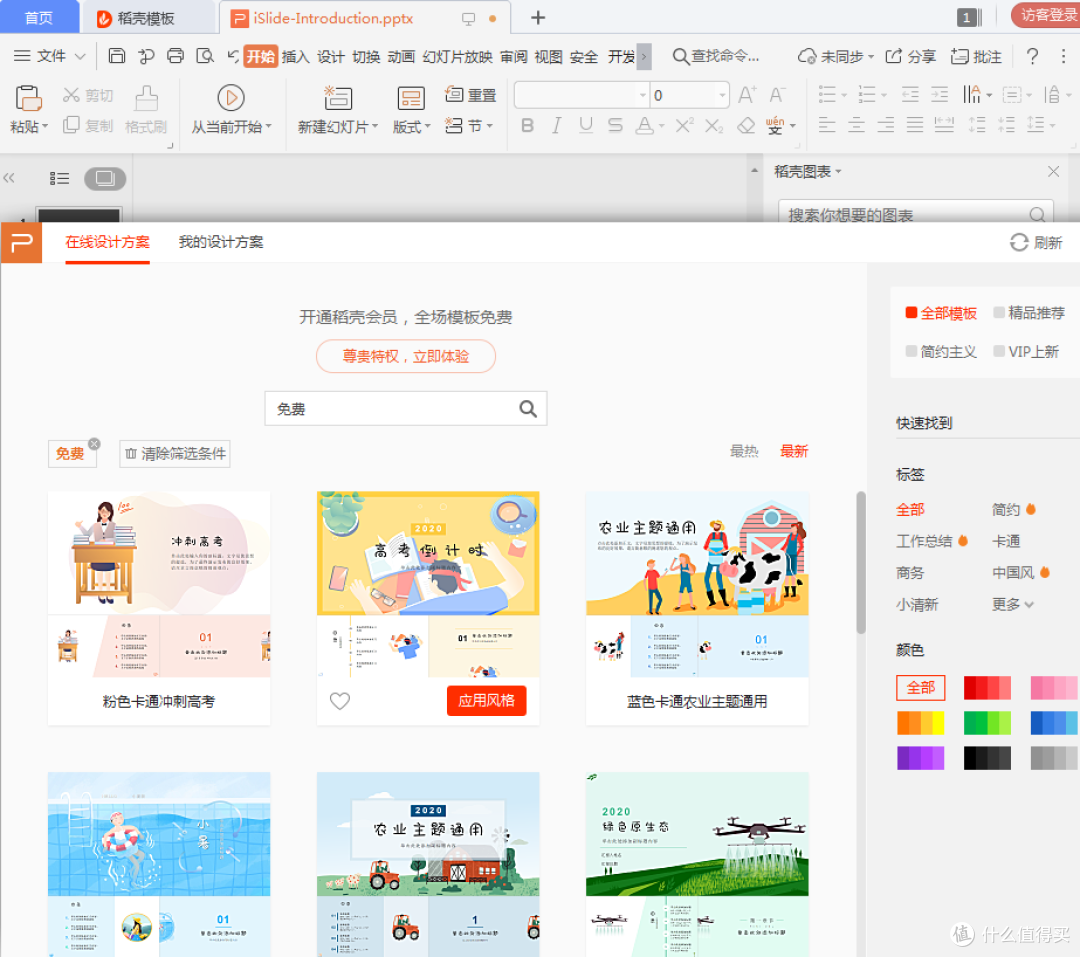Click the Reset slide button
Image resolution: width=1080 pixels, height=957 pixels.
pyautogui.click(x=470, y=95)
